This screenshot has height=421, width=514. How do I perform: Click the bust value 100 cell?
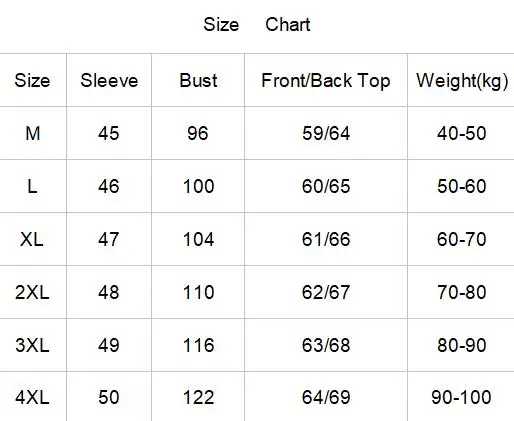pos(198,186)
